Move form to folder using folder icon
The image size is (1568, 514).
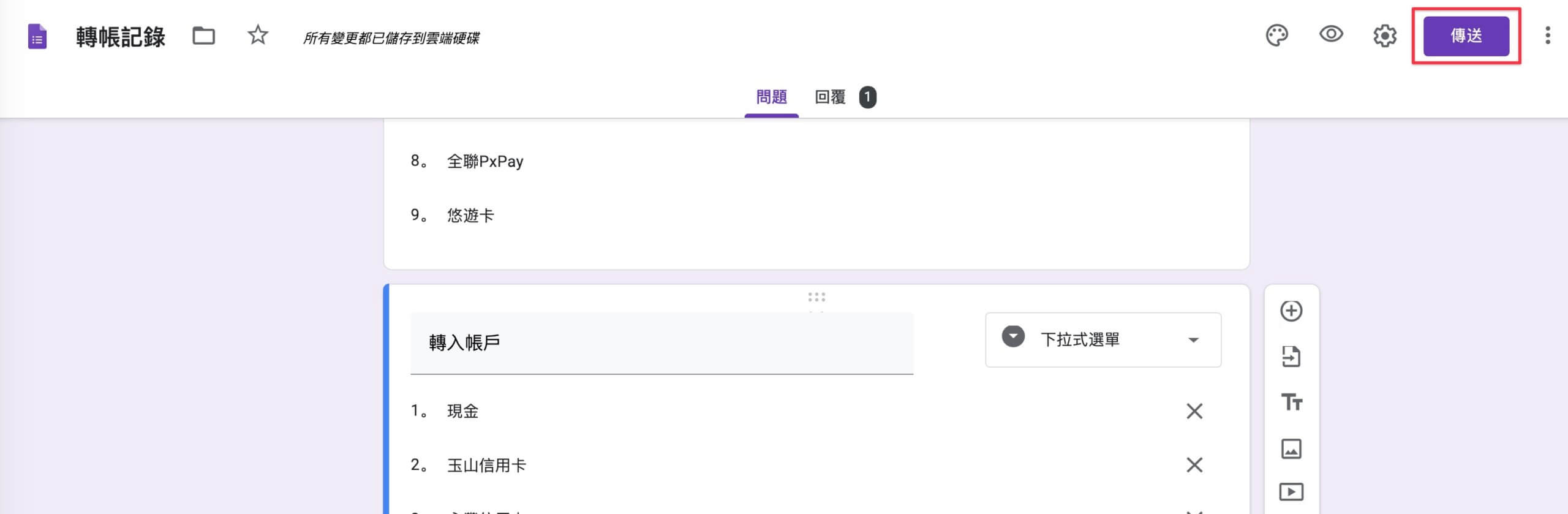[203, 36]
